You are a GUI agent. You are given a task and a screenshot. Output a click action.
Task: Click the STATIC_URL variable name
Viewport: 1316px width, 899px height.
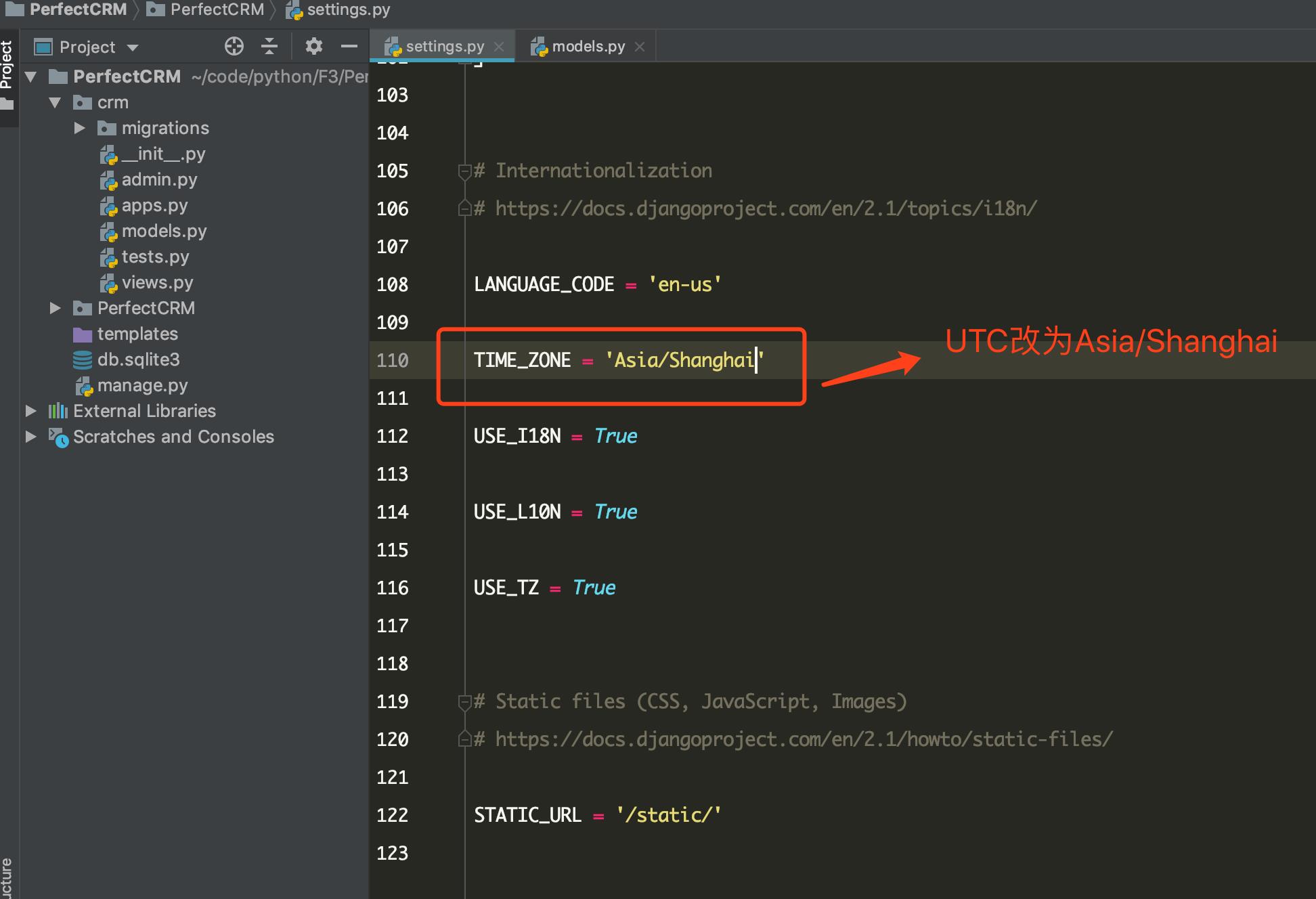pos(528,815)
